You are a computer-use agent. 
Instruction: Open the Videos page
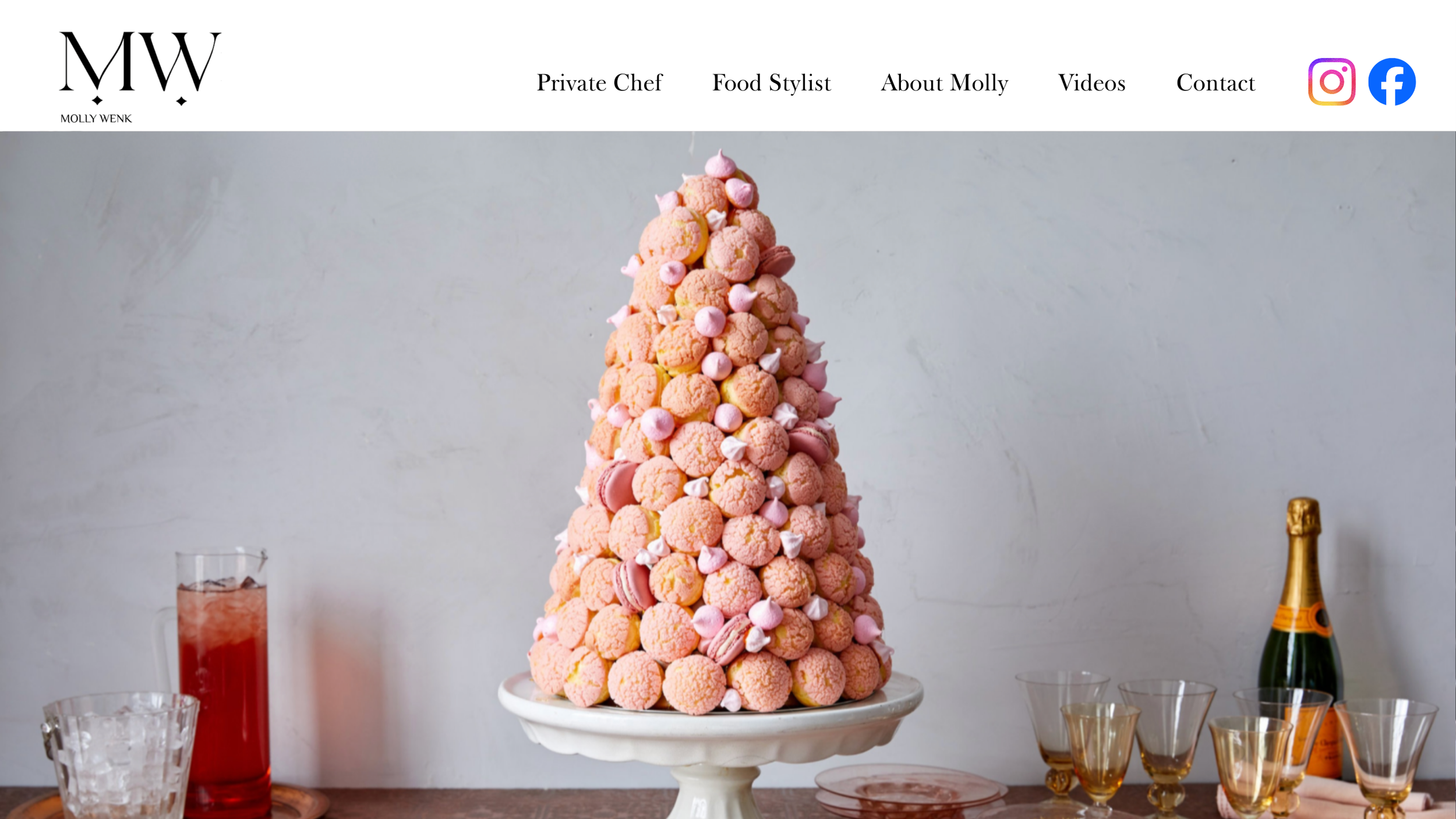pos(1091,83)
